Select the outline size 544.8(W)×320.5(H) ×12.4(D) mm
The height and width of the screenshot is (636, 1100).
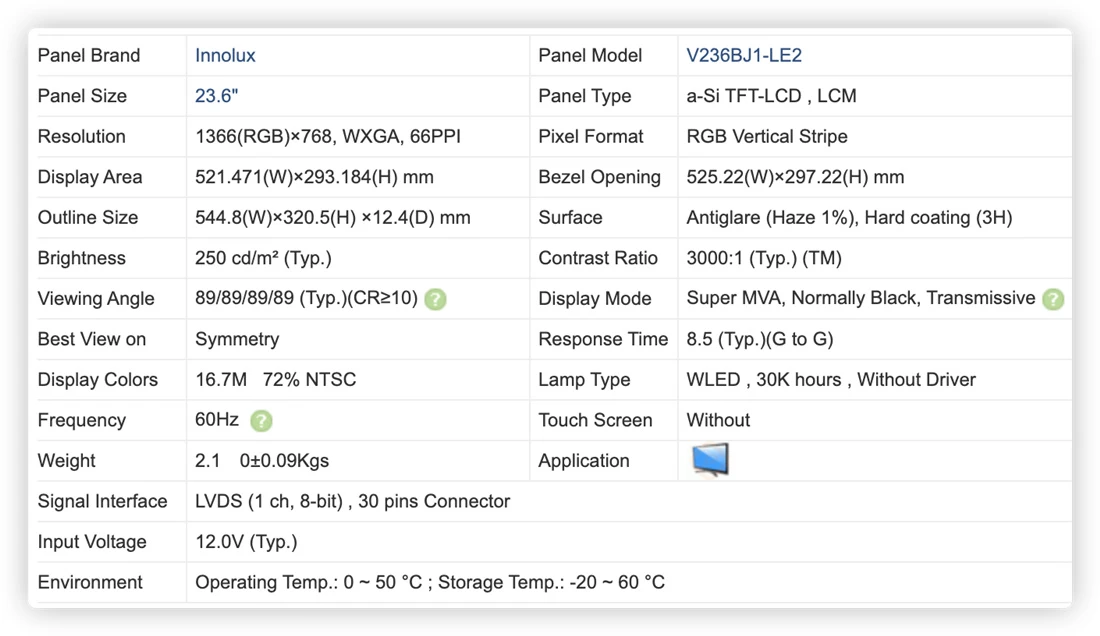coord(333,217)
